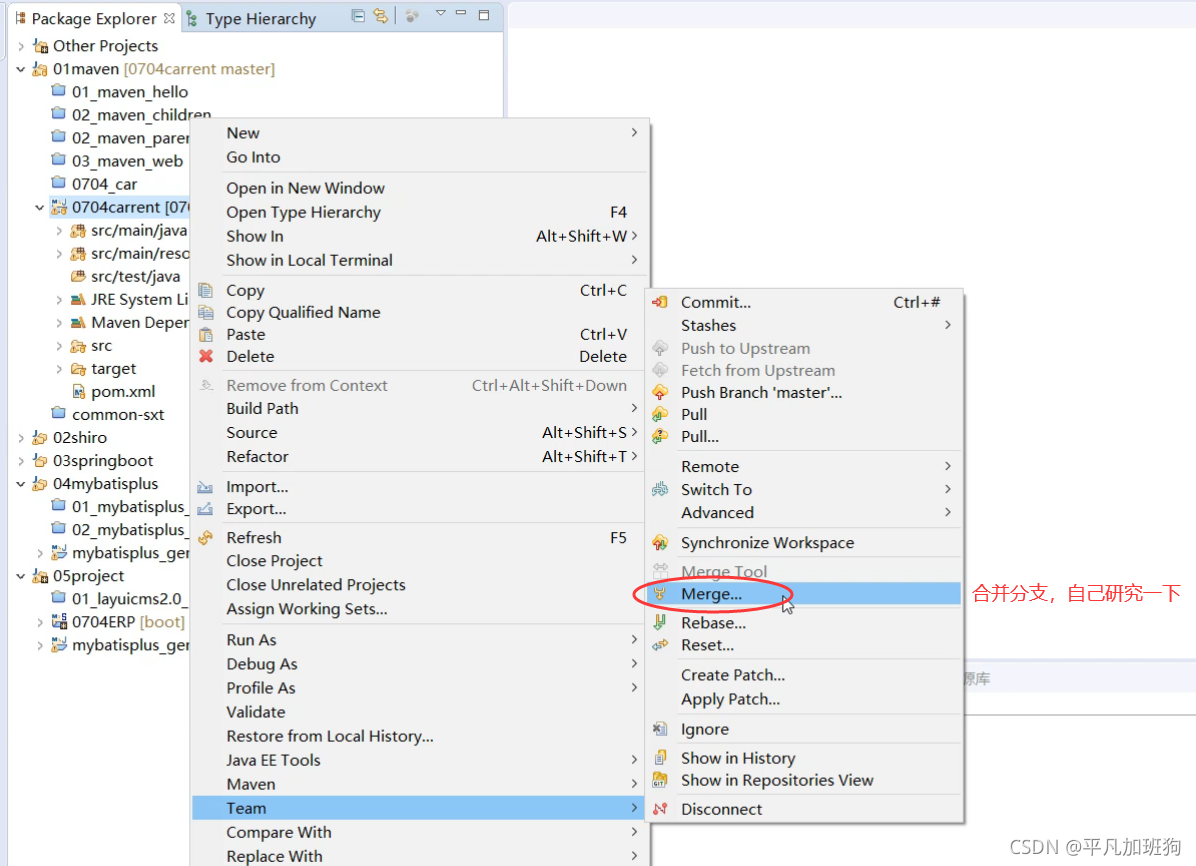Click the Copy Qualified Name icon
Image resolution: width=1196 pixels, height=866 pixels.
click(x=205, y=312)
